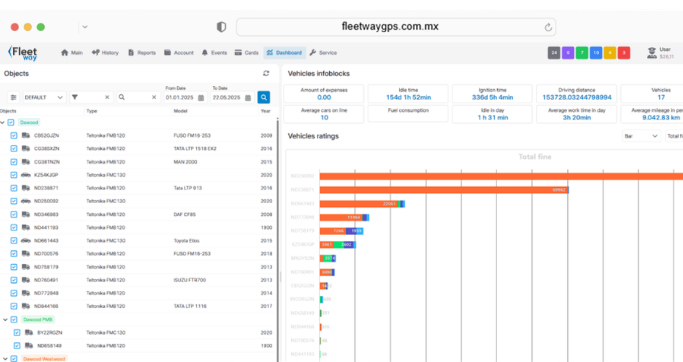
Task: Click the red status badge showing 3
Action: click(624, 53)
